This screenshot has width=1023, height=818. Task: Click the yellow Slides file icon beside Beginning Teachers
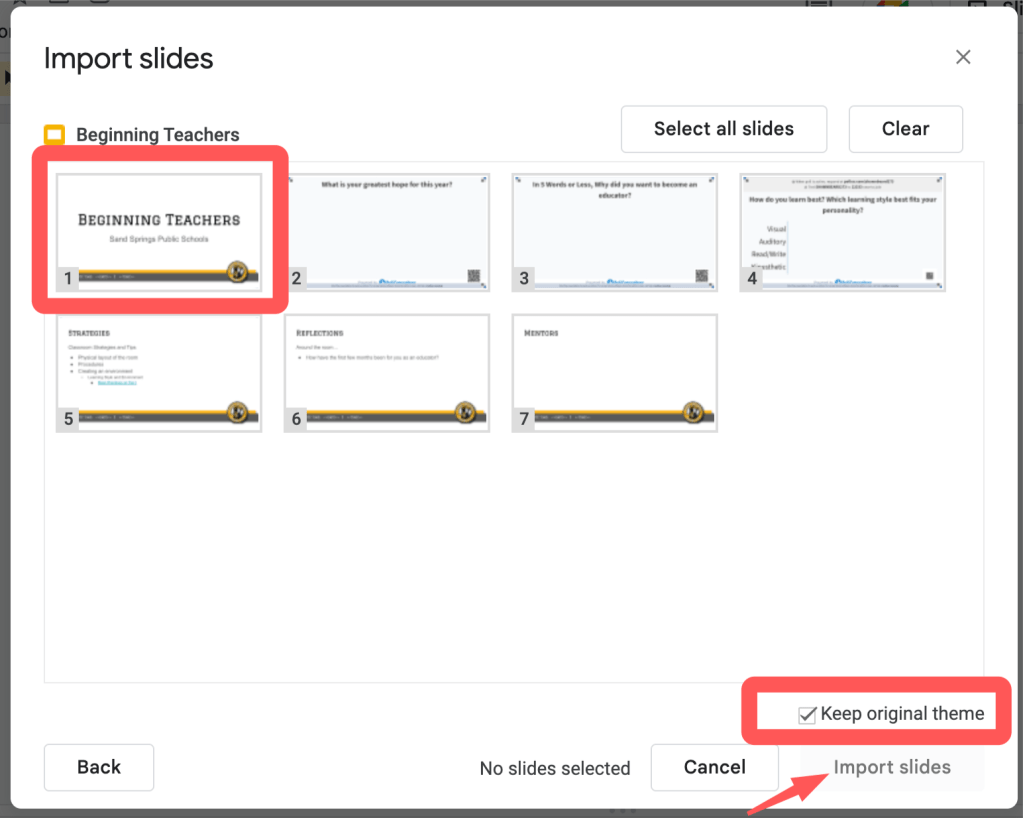pos(55,135)
